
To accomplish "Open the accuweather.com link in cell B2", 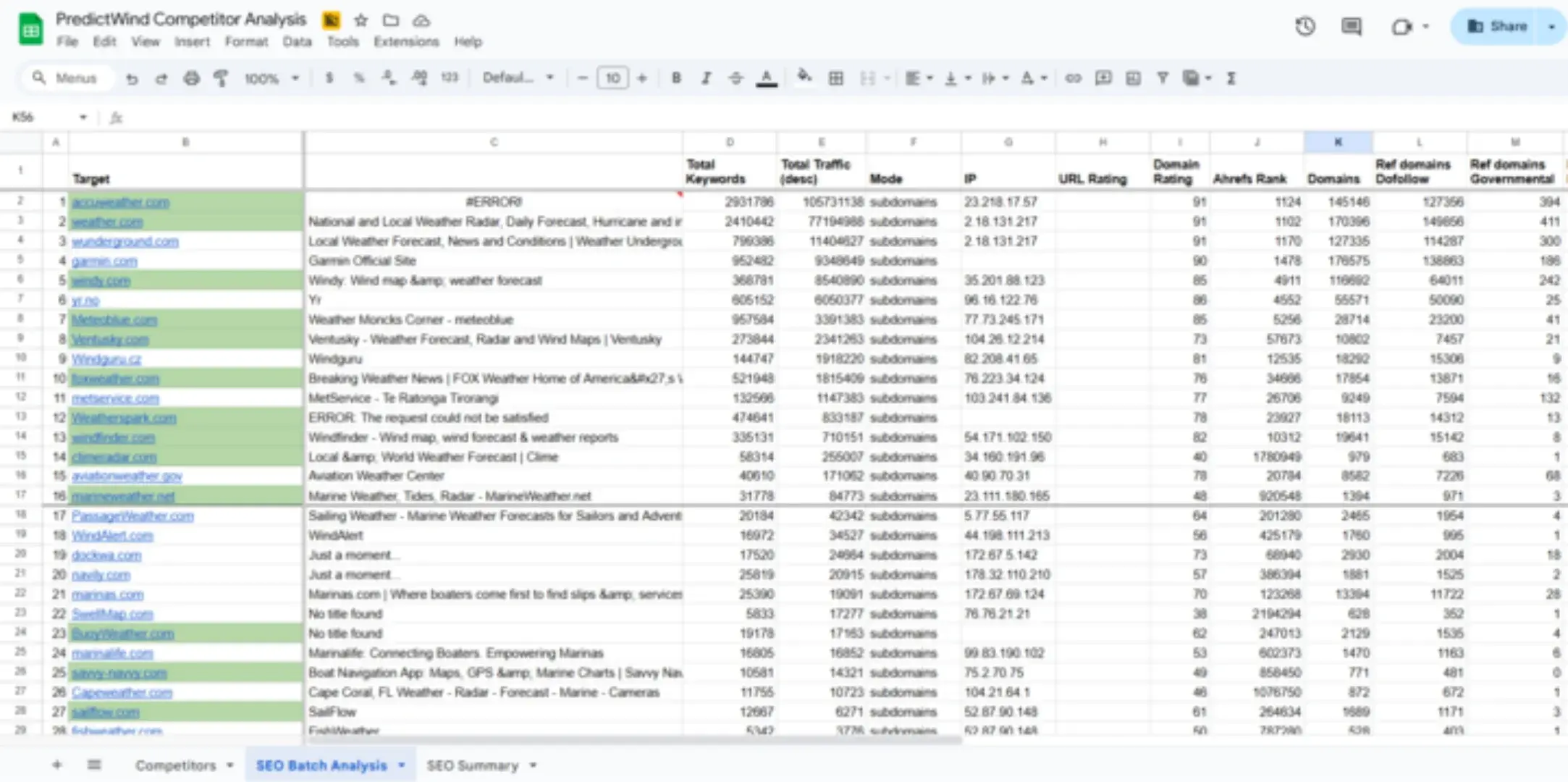I will point(121,202).
